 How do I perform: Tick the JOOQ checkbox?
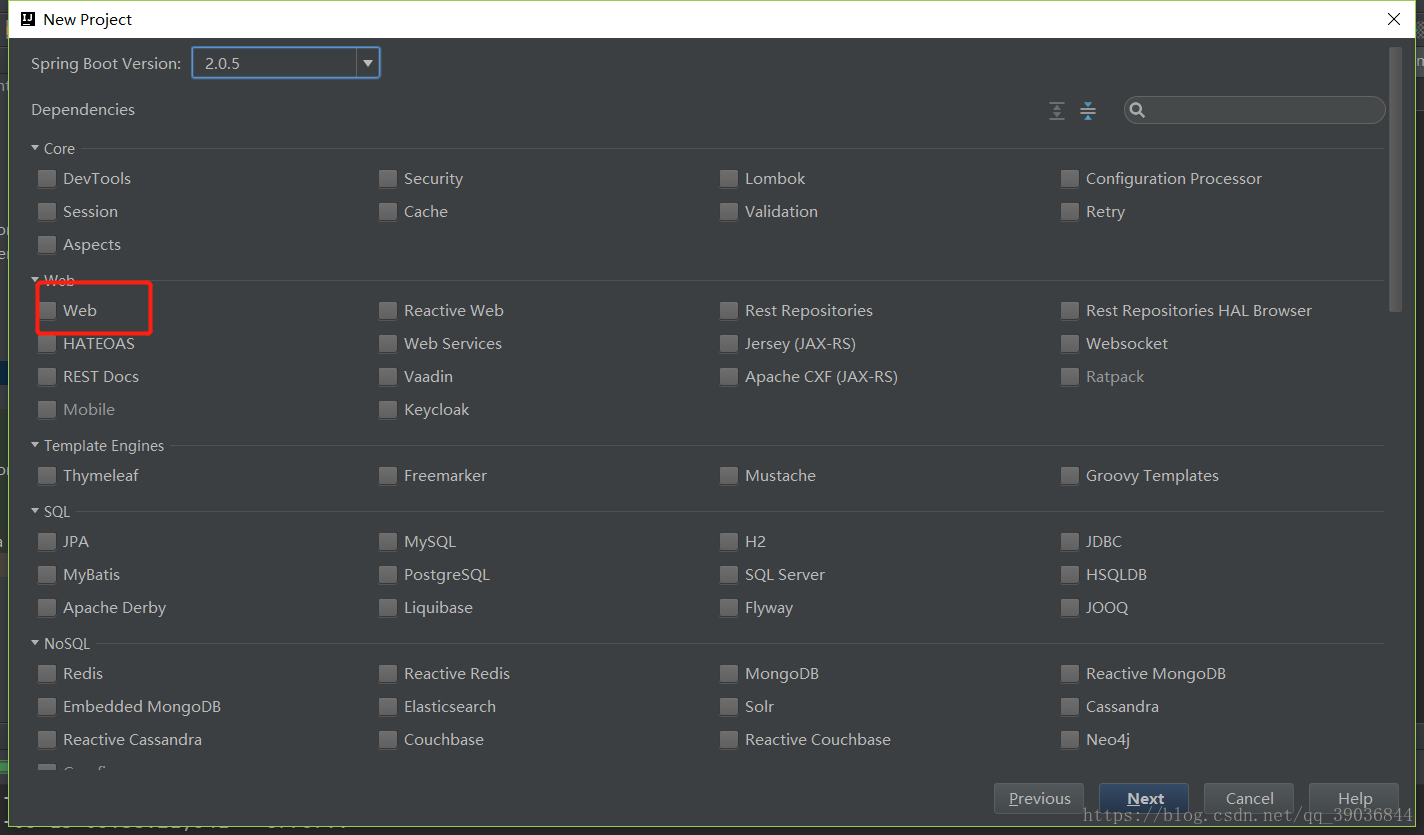(x=1070, y=608)
